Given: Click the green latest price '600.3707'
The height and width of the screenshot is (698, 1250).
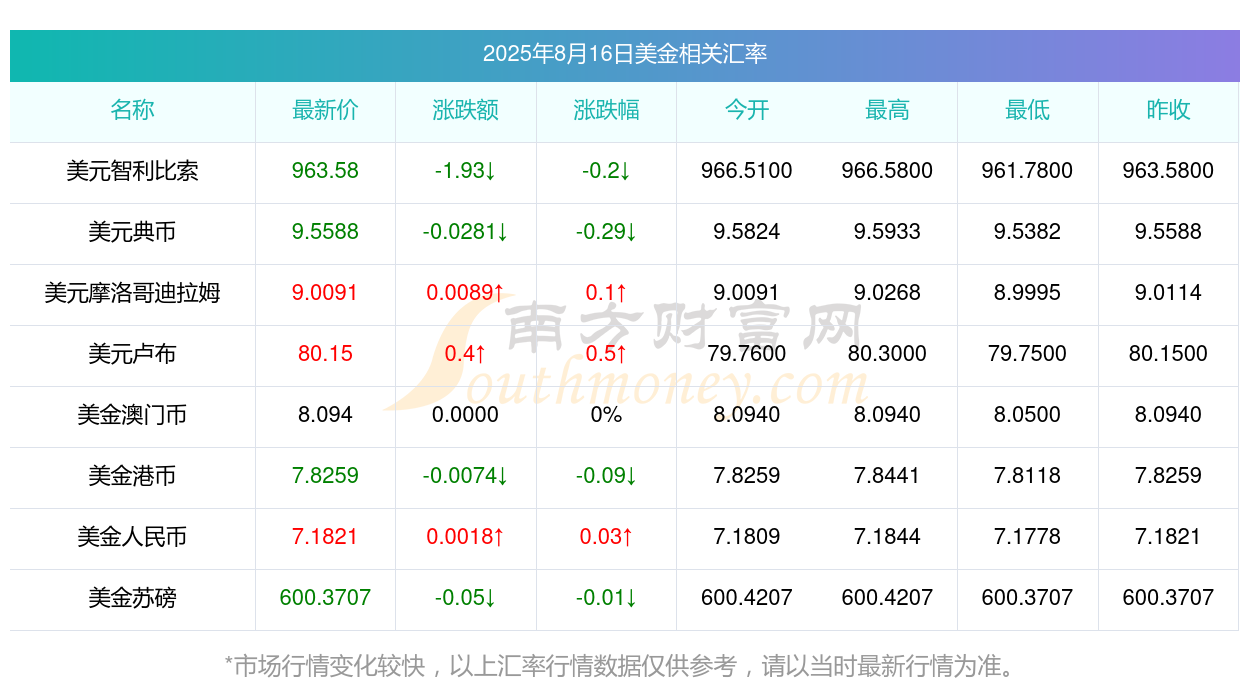Looking at the screenshot, I should point(325,598).
